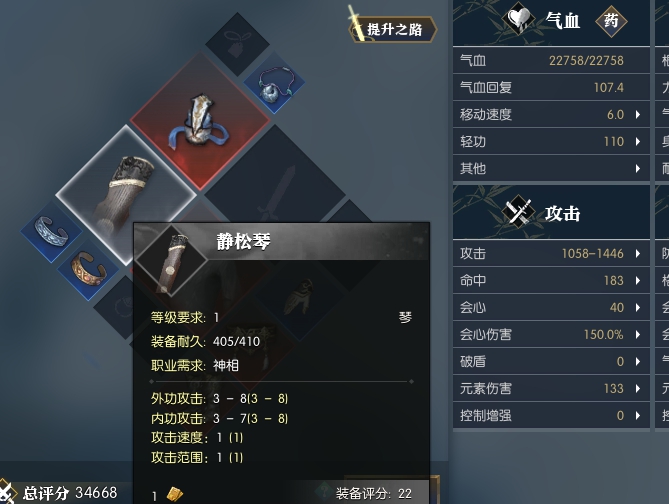This screenshot has width=669, height=504.
Task: Select the golden bracelet slot
Action: click(x=88, y=269)
